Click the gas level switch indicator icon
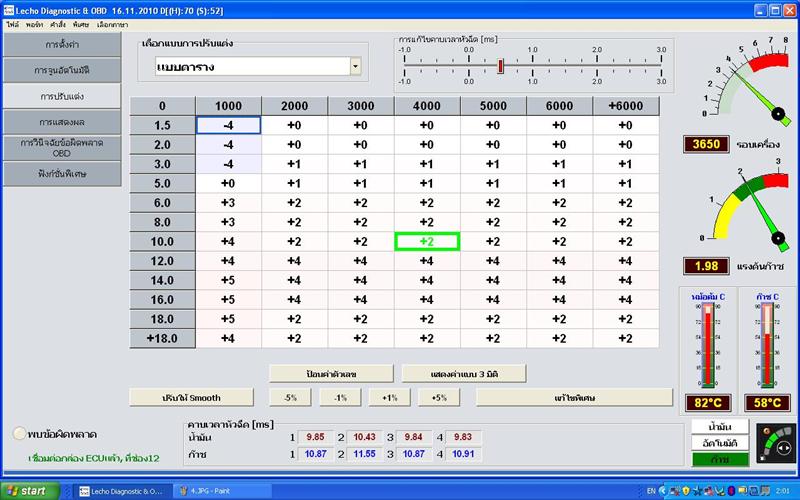This screenshot has width=800, height=500. [x=776, y=443]
